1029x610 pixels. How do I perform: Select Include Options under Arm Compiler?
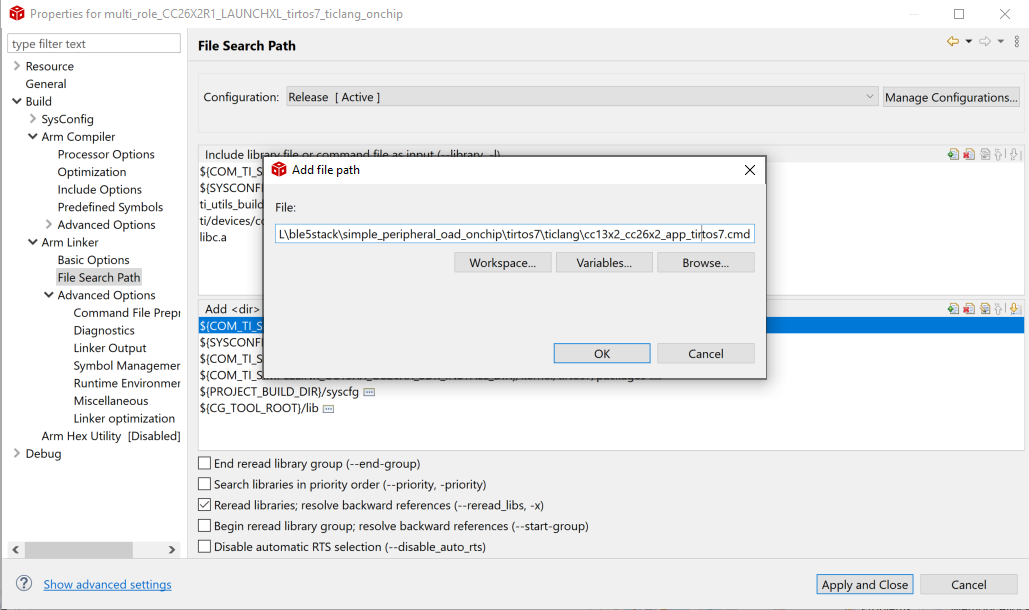99,189
